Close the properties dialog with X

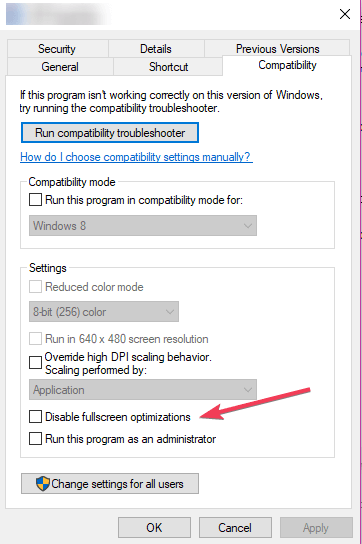pos(345,14)
